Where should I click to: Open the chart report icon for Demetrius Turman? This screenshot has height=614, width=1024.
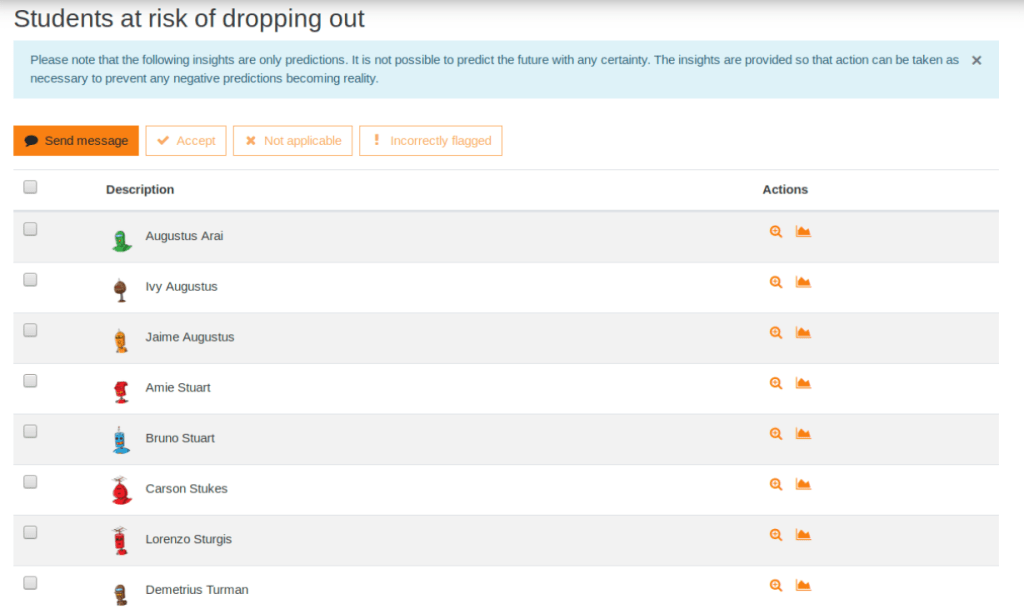point(802,585)
